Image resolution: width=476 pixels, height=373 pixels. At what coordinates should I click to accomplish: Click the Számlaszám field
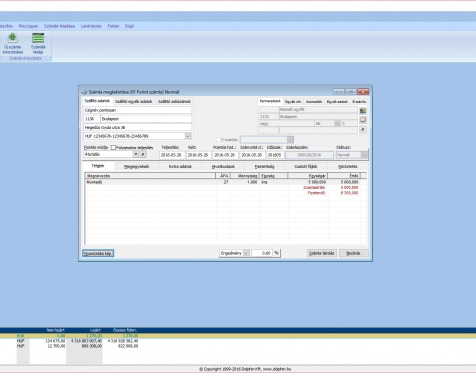point(309,155)
